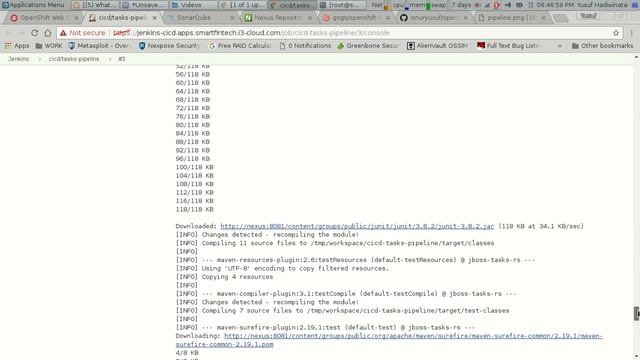
Task: Close the pipeline.png tab
Action: 543,18
